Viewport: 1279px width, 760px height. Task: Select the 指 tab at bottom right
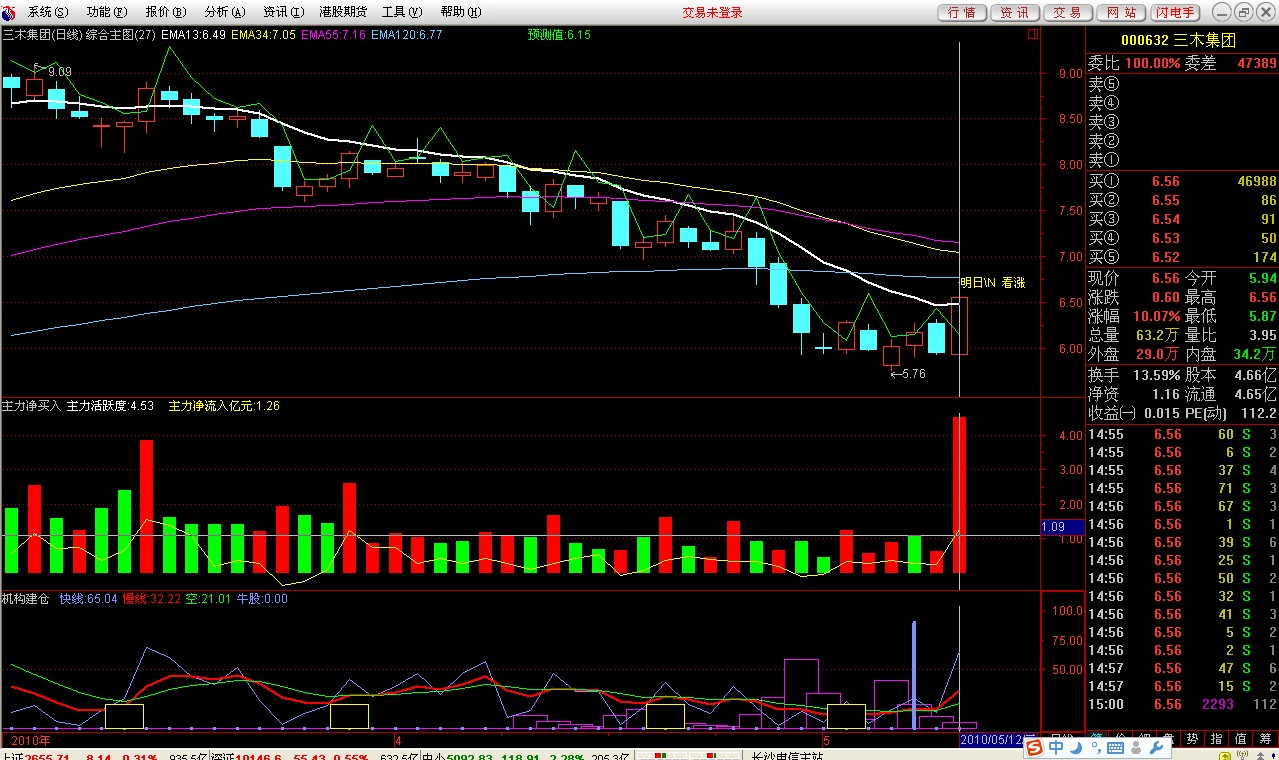coord(1216,739)
